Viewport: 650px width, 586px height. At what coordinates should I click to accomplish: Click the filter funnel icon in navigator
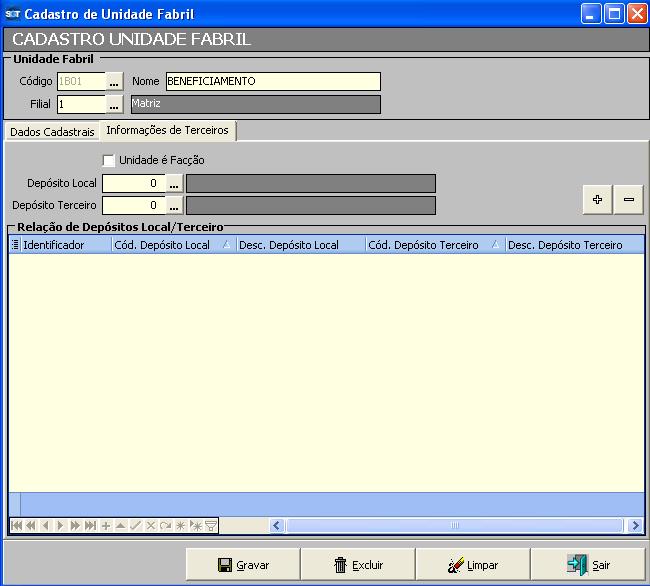pos(211,526)
